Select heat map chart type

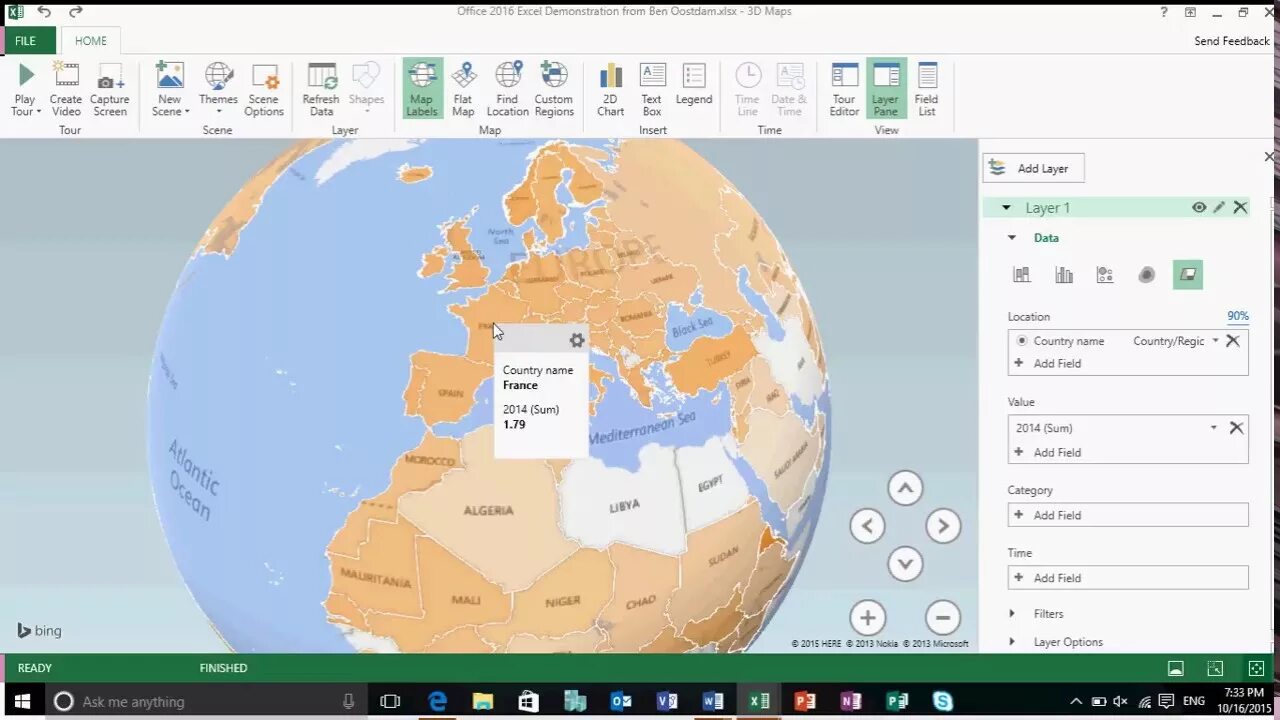point(1147,275)
